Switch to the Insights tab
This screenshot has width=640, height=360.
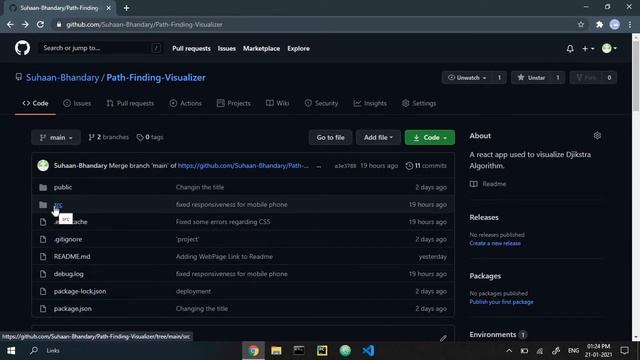pyautogui.click(x=370, y=103)
